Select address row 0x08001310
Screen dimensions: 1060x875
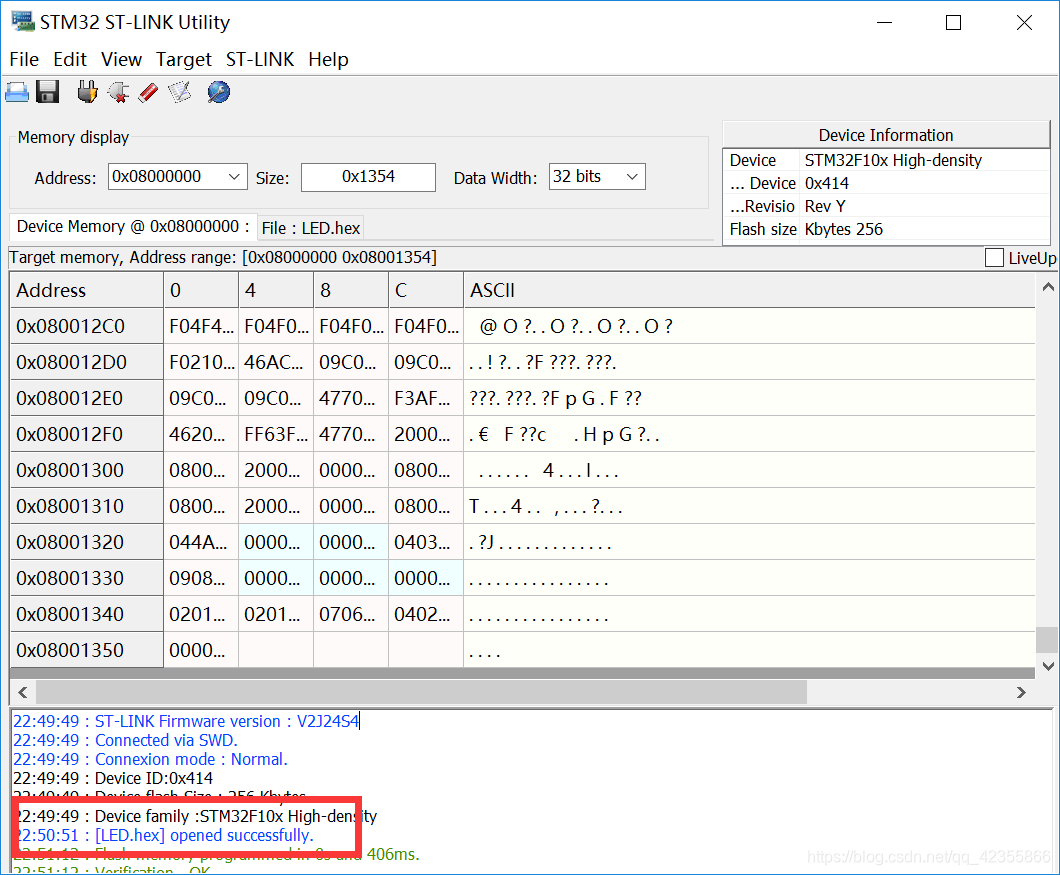pyautogui.click(x=87, y=506)
